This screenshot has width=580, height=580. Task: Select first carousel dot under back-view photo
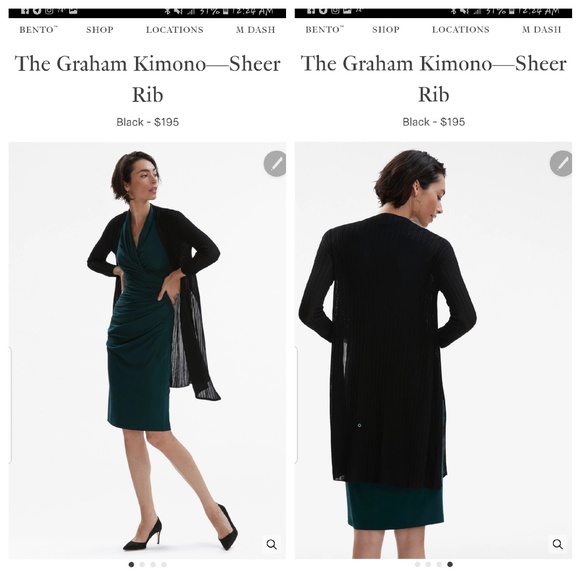pos(417,564)
